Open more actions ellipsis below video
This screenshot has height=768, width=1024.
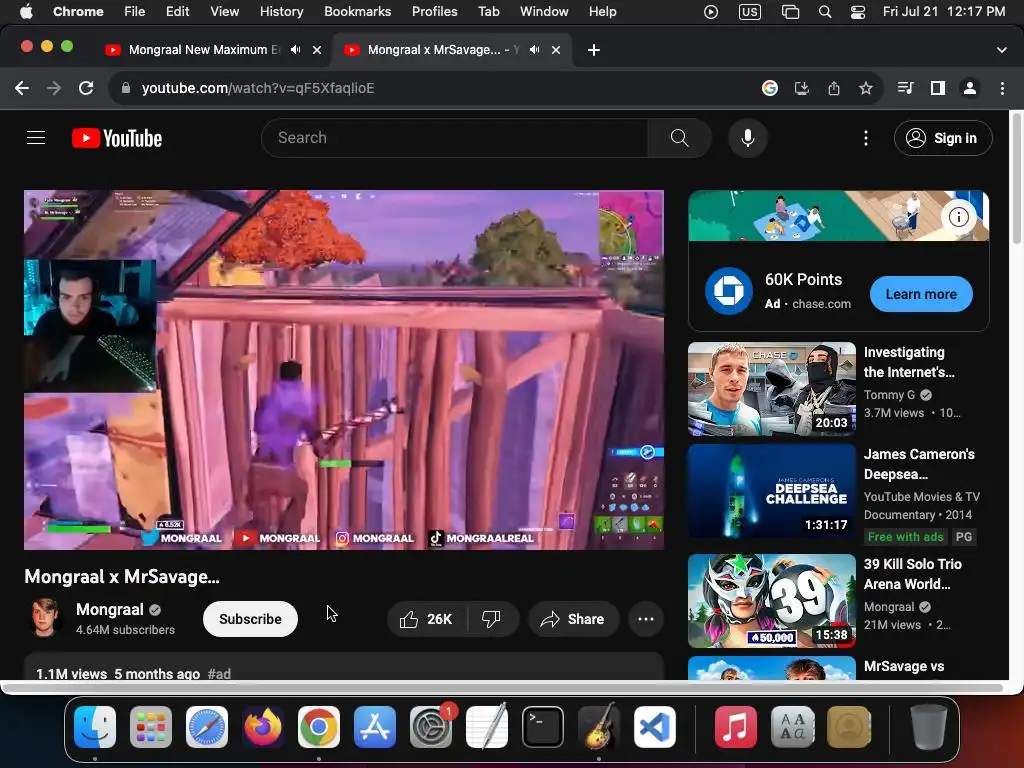point(645,619)
